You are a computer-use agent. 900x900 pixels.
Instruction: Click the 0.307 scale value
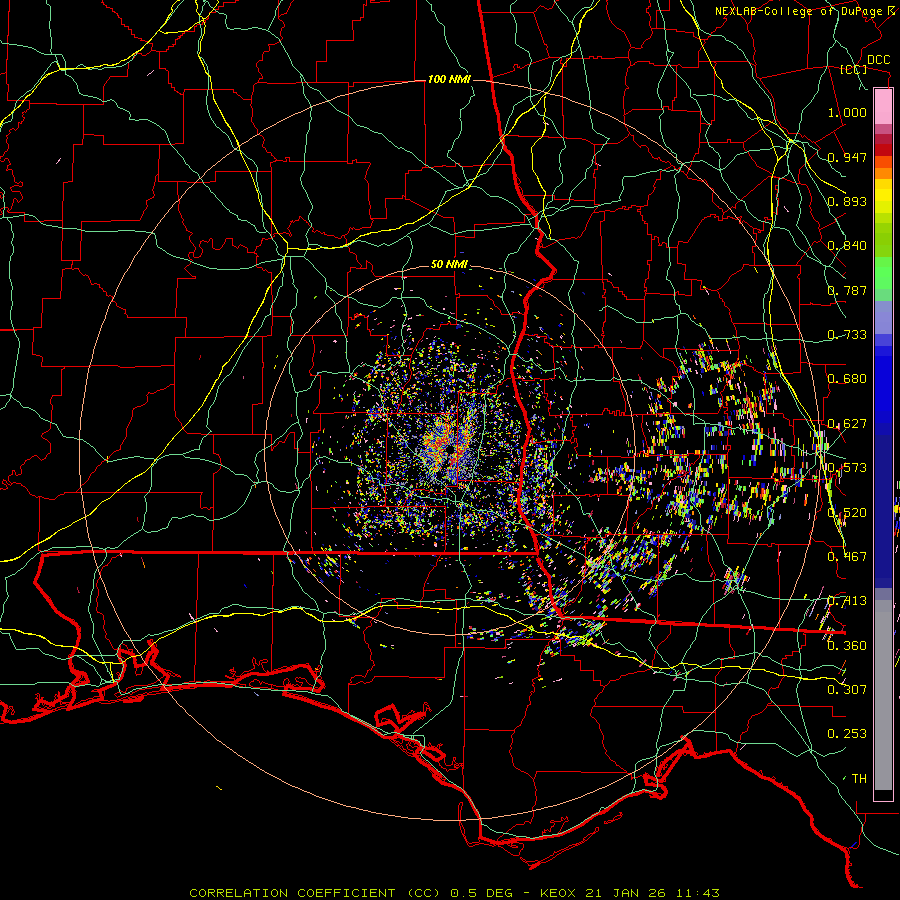point(847,690)
